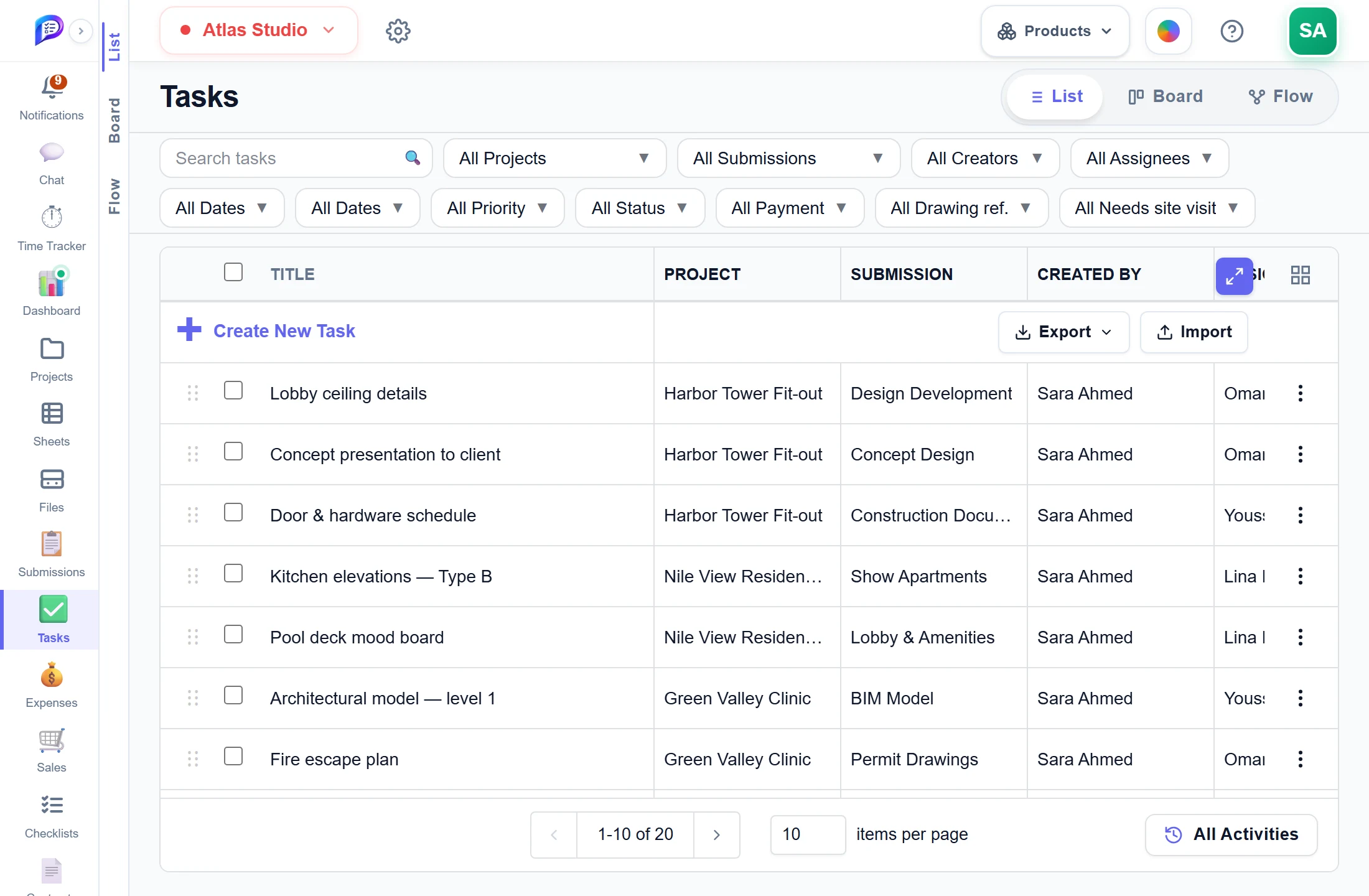Open the All Submissions filter
Screen dimensions: 1369x896
(x=788, y=158)
